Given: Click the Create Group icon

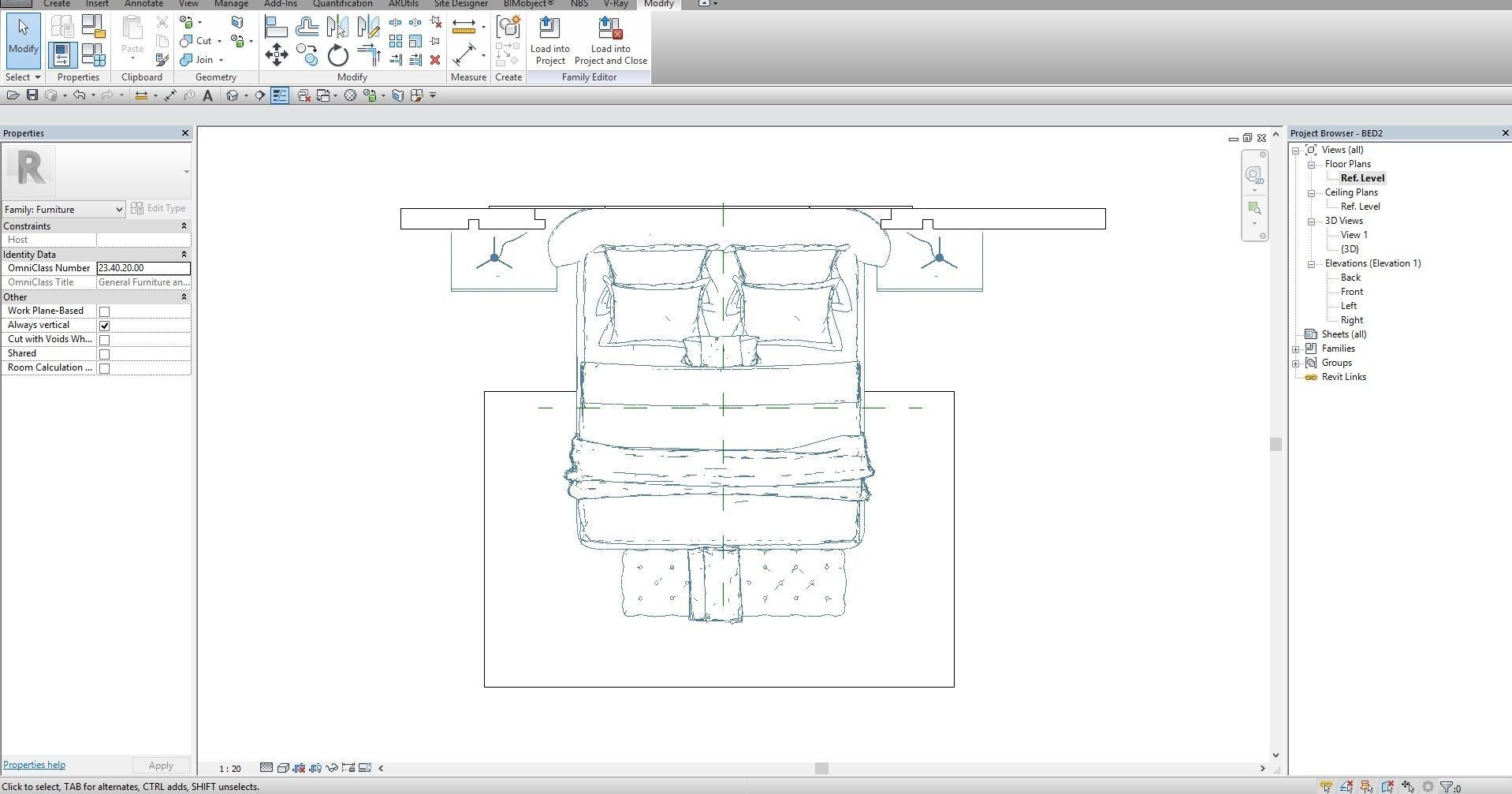Looking at the screenshot, I should pyautogui.click(x=508, y=27).
